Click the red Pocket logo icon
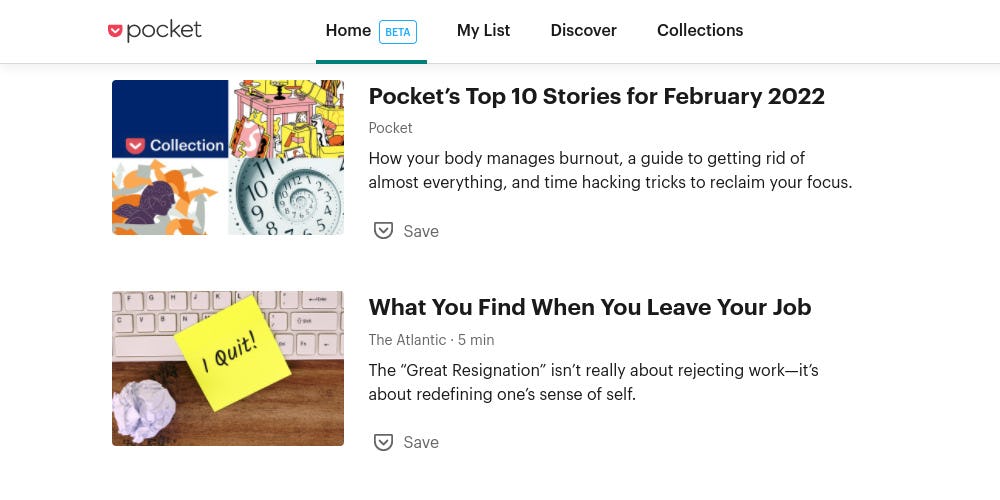Viewport: 1000px width, 500px height. [x=115, y=31]
